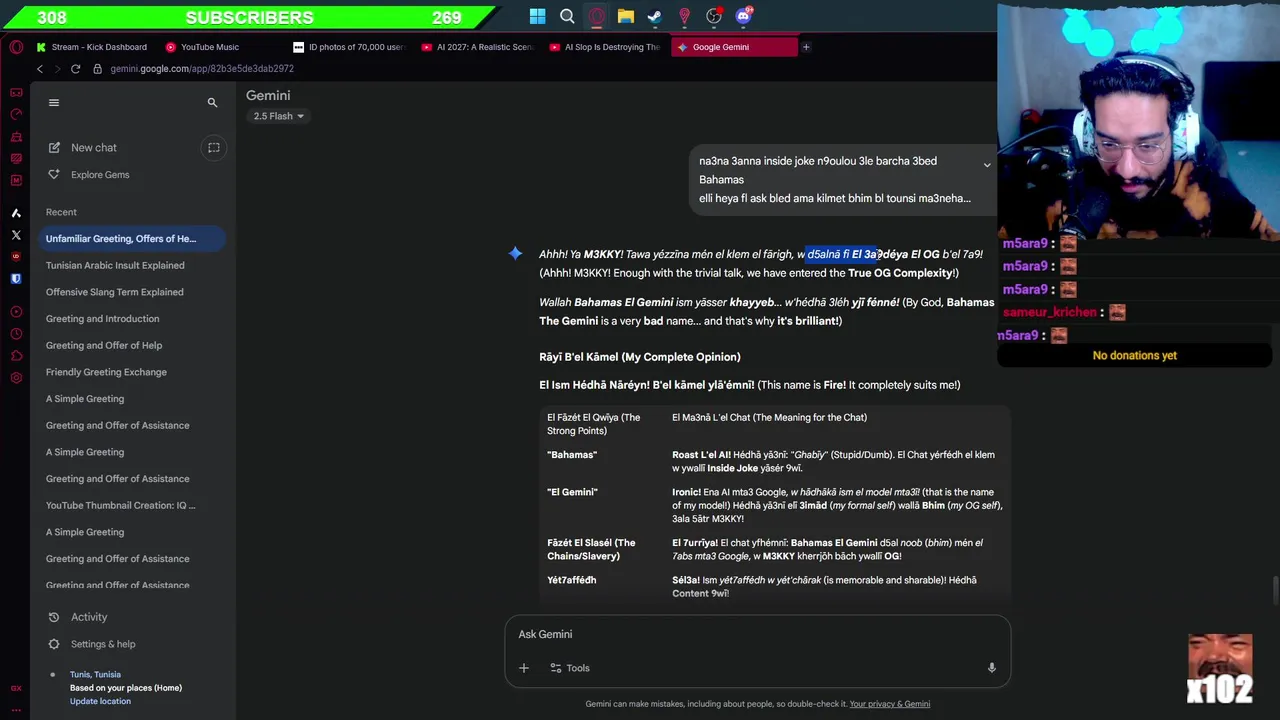Viewport: 1280px width, 720px height.
Task: Click Activity in sidebar
Action: (89, 617)
